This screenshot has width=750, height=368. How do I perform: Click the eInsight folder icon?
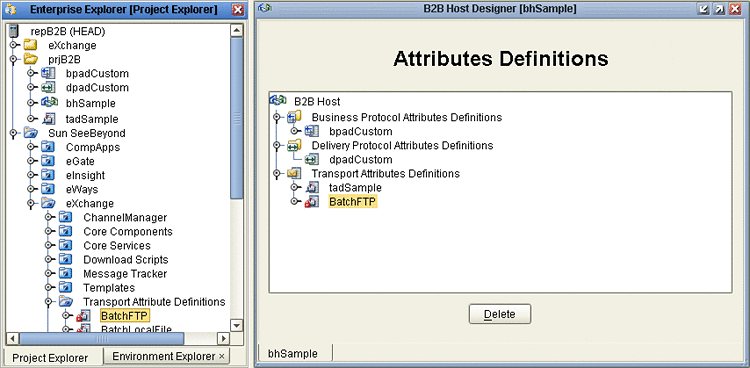coord(48,175)
